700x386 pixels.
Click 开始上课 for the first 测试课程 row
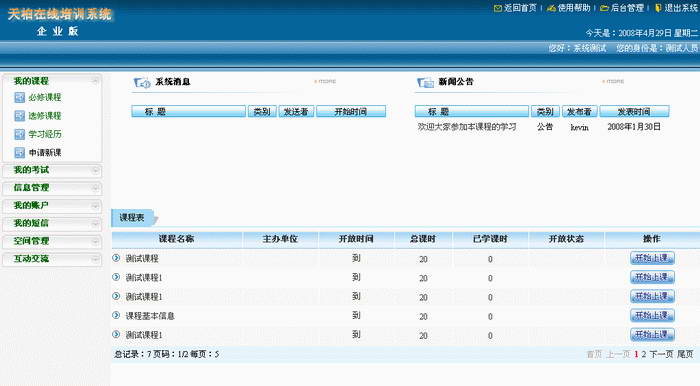(652, 258)
